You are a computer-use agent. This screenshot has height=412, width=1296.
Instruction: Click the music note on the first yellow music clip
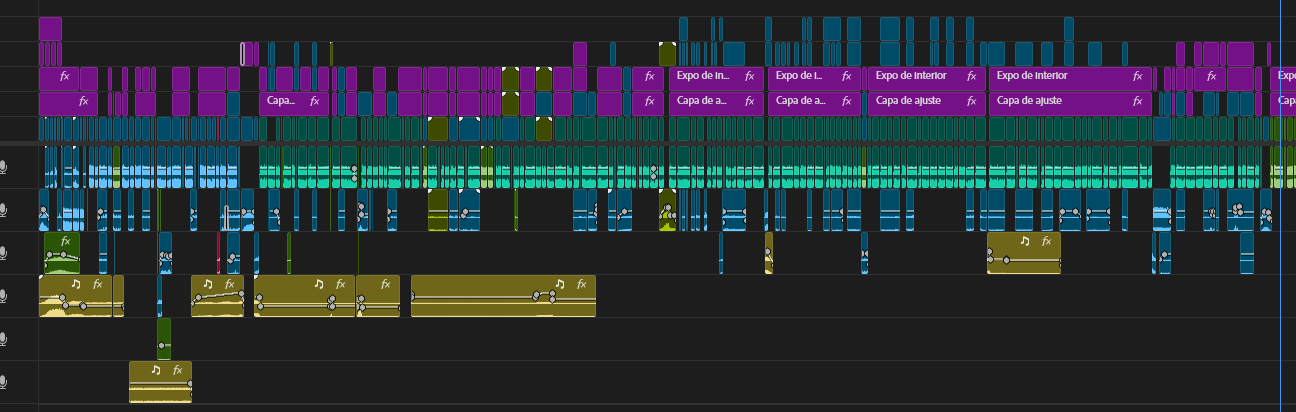pyautogui.click(x=75, y=284)
